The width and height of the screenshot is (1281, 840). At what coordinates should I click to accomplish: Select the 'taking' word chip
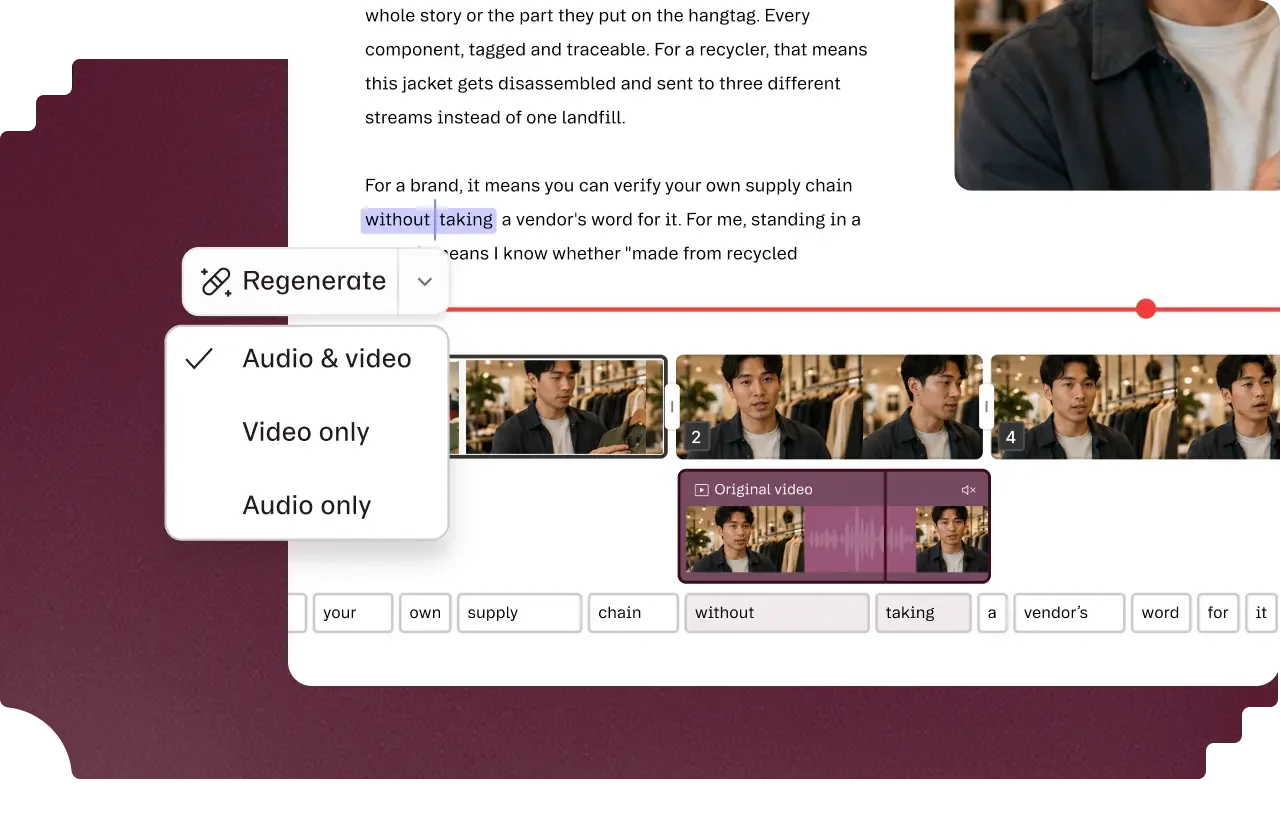[923, 613]
